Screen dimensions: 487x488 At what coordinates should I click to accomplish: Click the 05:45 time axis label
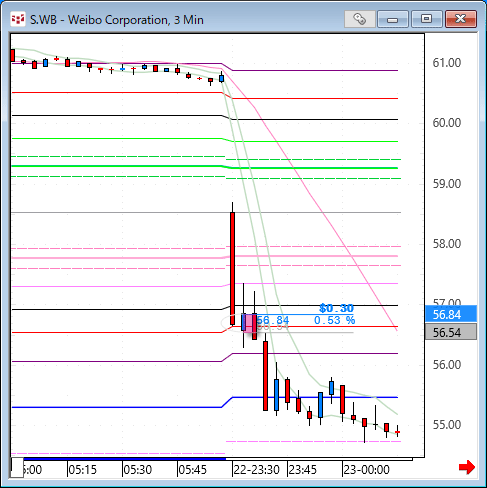tap(193, 470)
